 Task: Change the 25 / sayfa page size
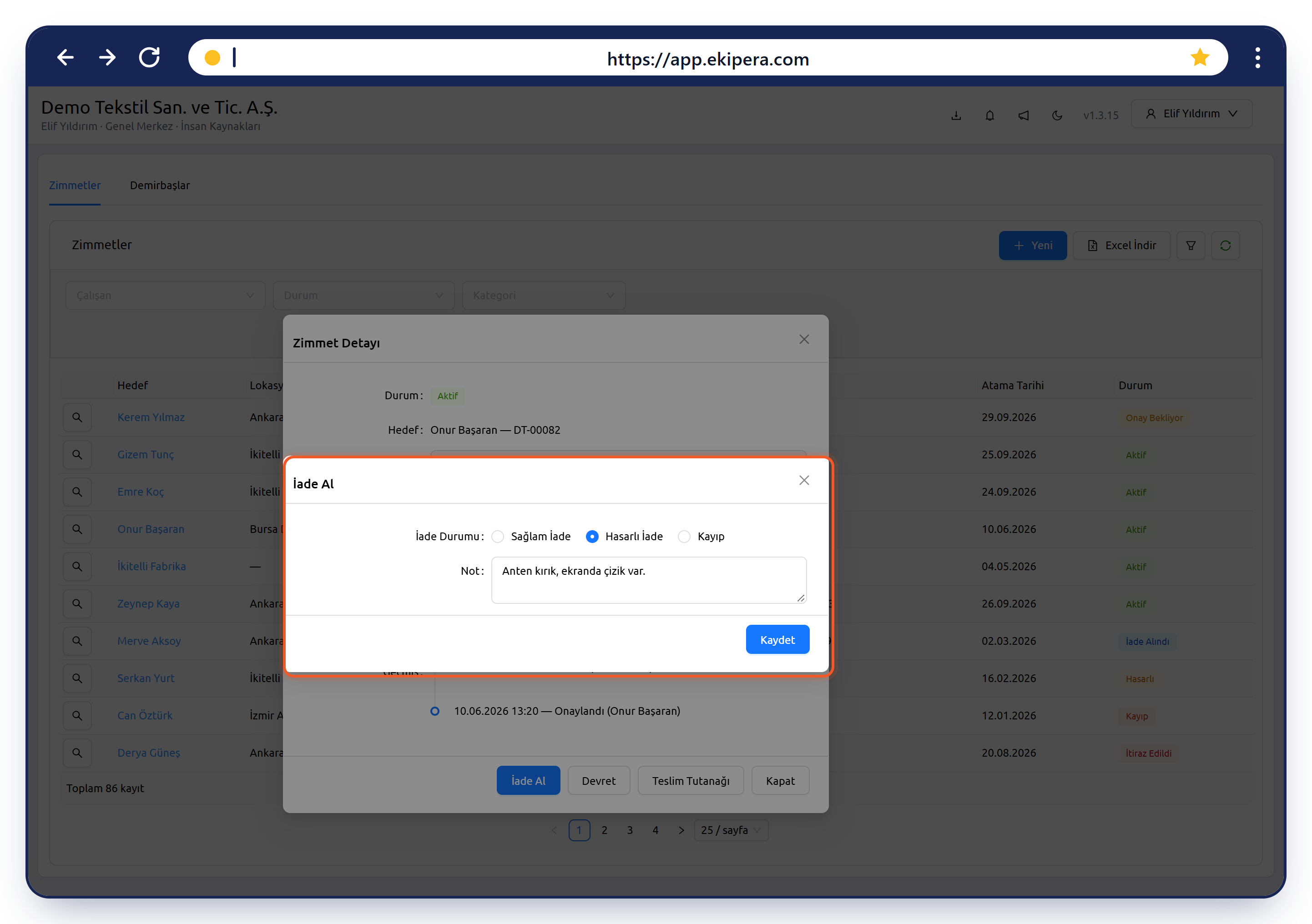point(731,830)
